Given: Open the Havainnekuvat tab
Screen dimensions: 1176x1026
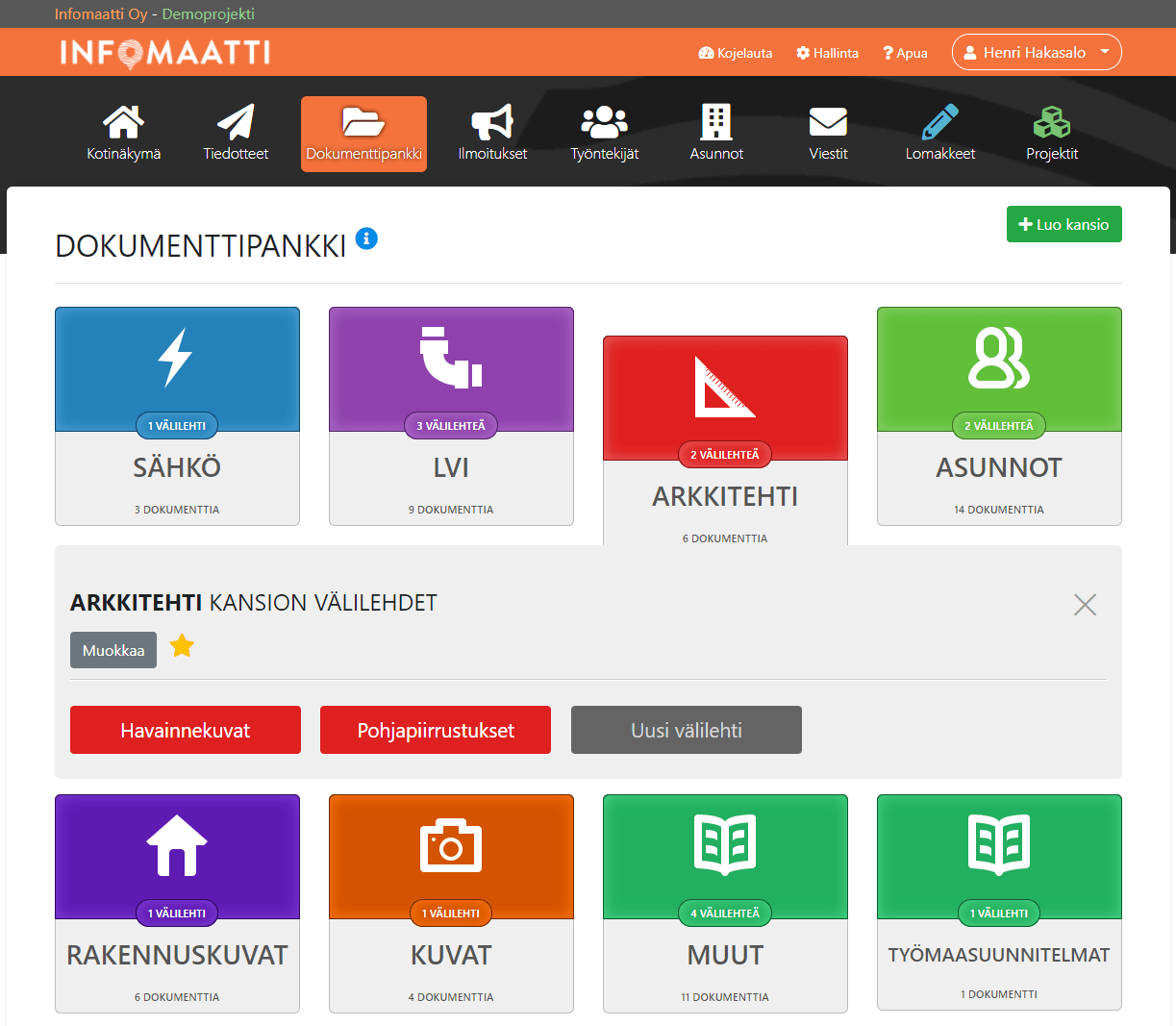Looking at the screenshot, I should coord(186,730).
